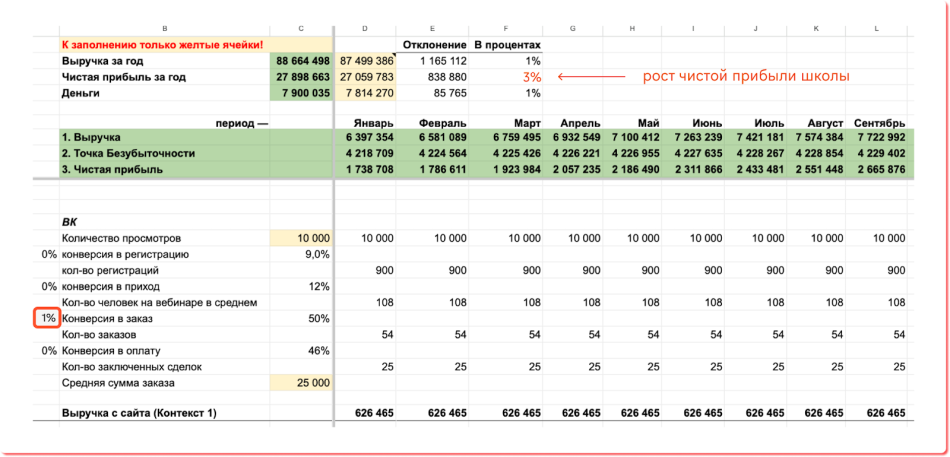
Task: Click column L header
Action: [x=877, y=28]
